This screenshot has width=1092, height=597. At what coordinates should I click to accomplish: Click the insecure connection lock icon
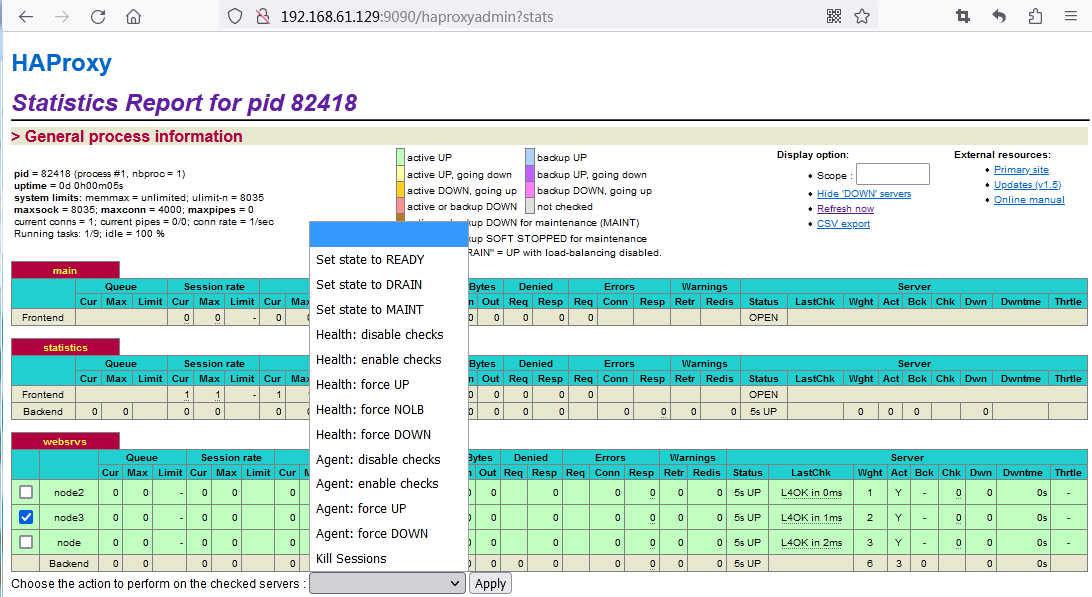tap(263, 17)
